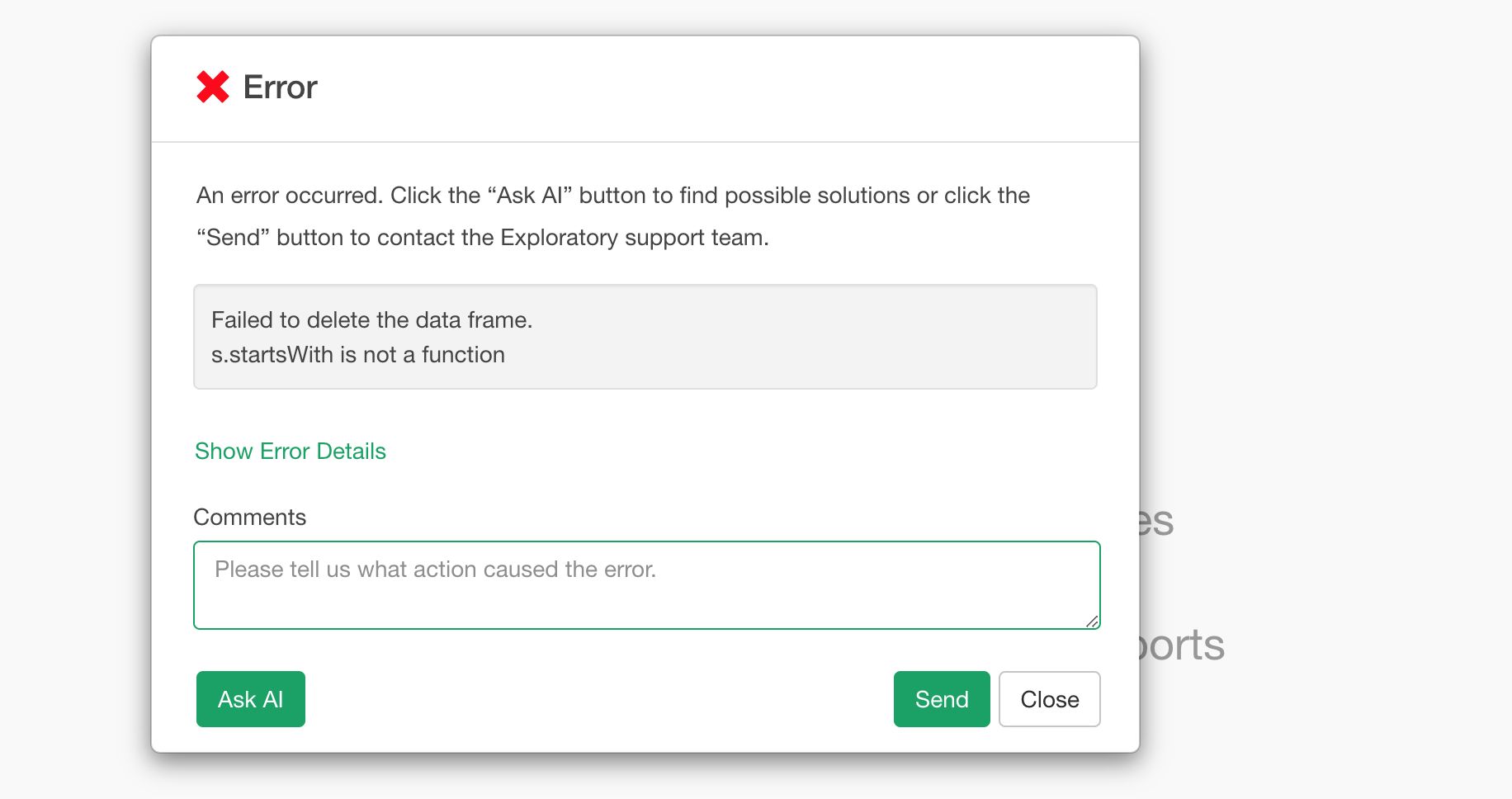
Task: Click the partially hidden 'es' background text
Action: pyautogui.click(x=1157, y=522)
